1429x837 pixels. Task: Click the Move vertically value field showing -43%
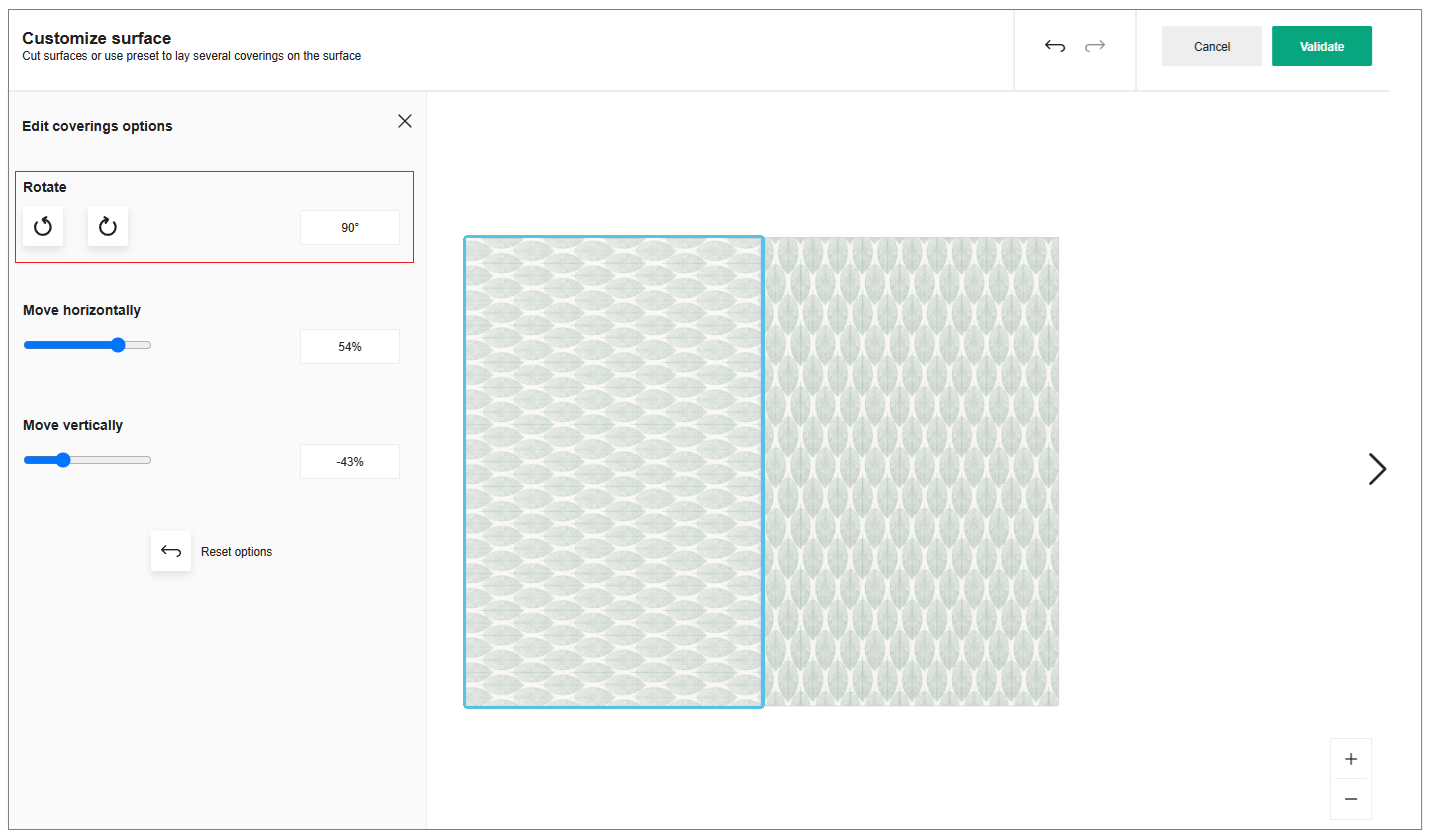click(349, 461)
